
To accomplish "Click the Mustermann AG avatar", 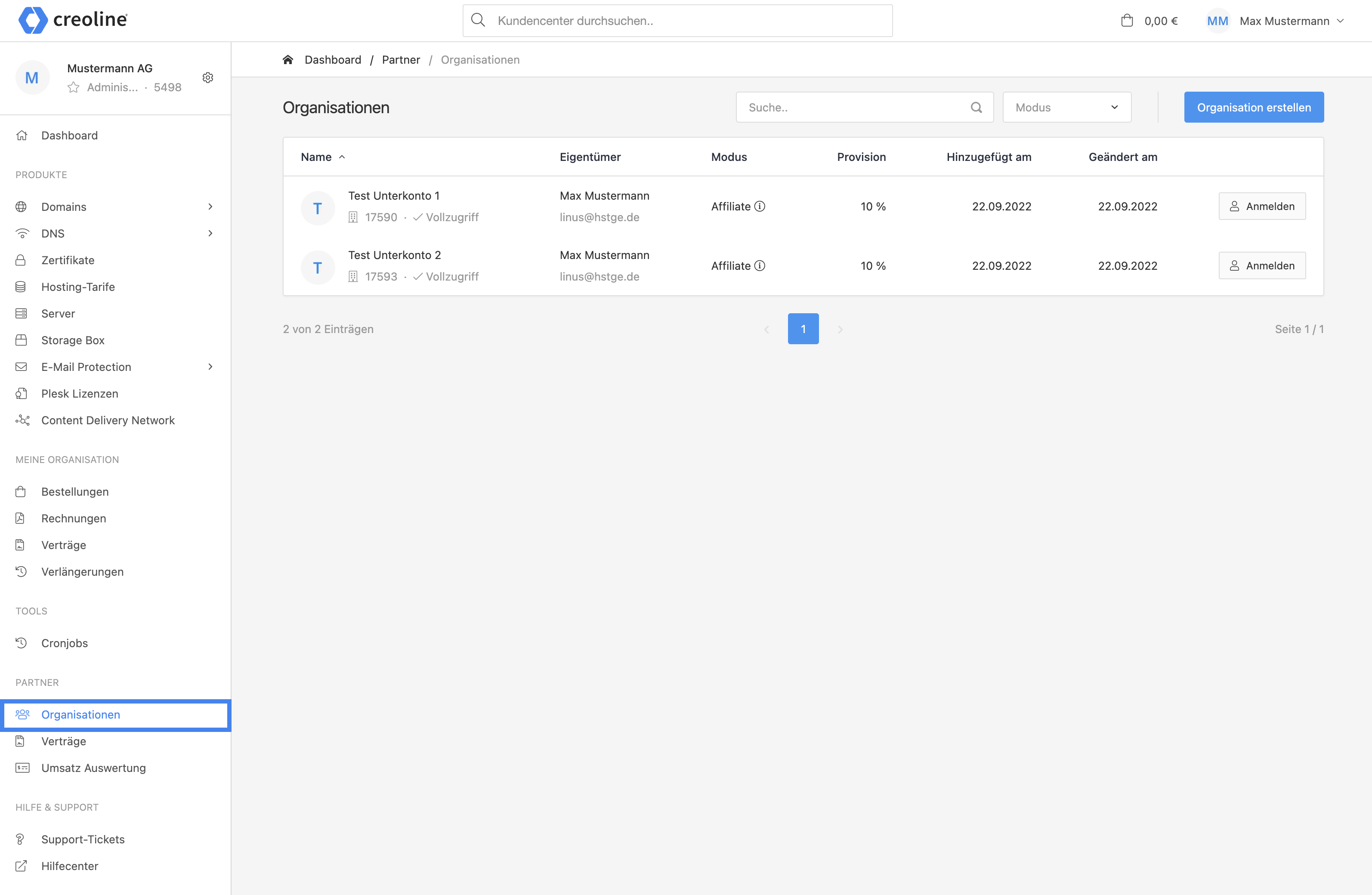I will [32, 77].
